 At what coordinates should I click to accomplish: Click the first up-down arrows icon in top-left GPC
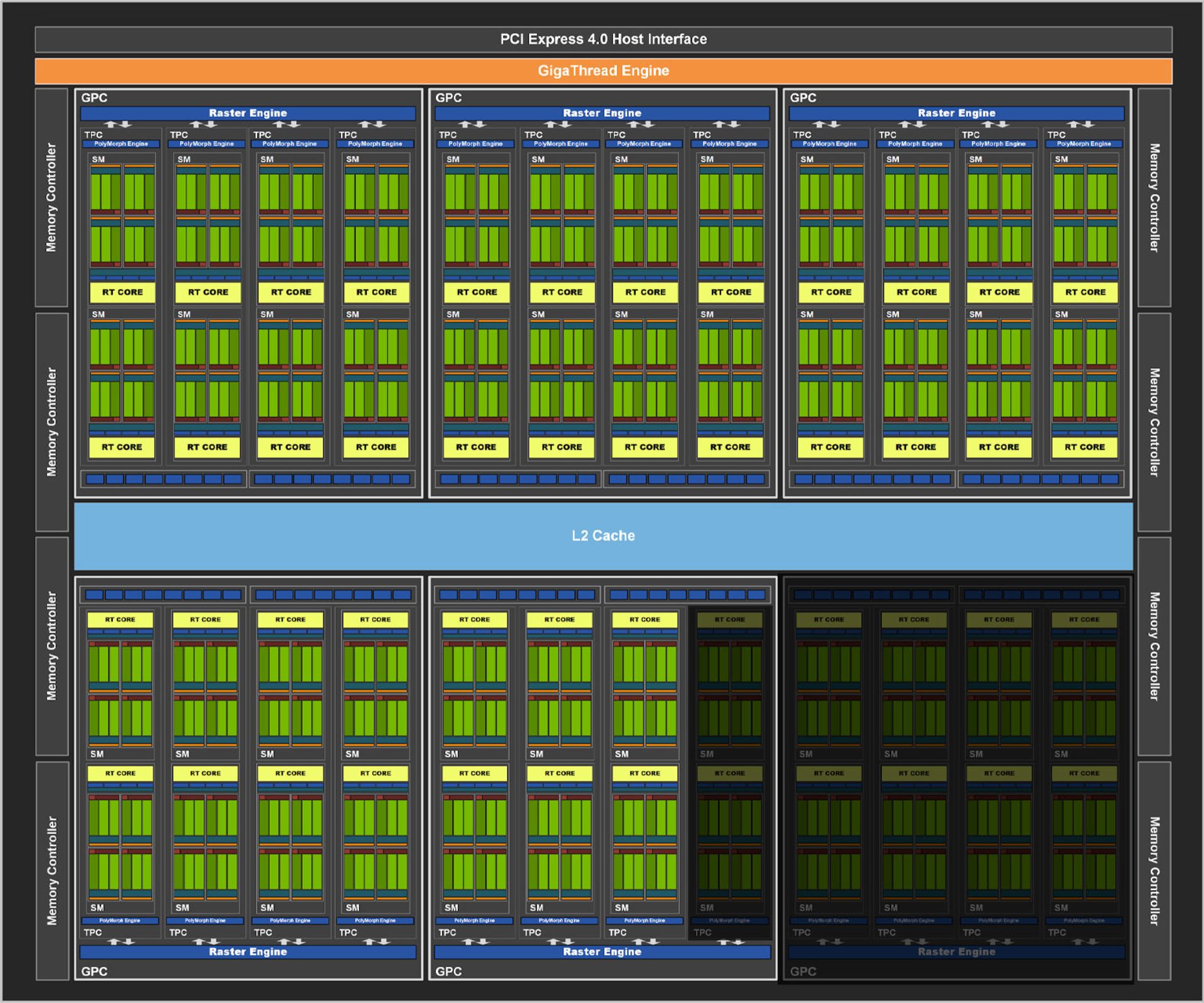(x=117, y=124)
